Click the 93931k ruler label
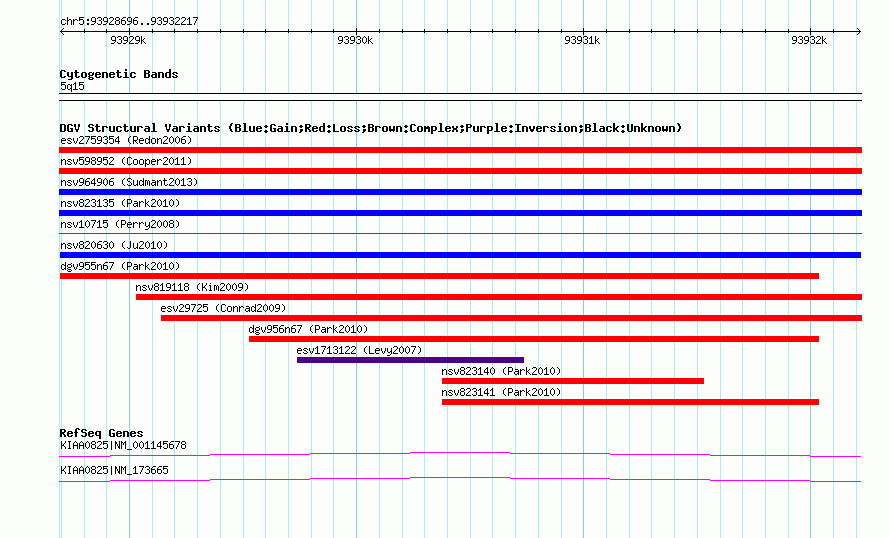Viewport: 890px width, 538px height. 582,40
